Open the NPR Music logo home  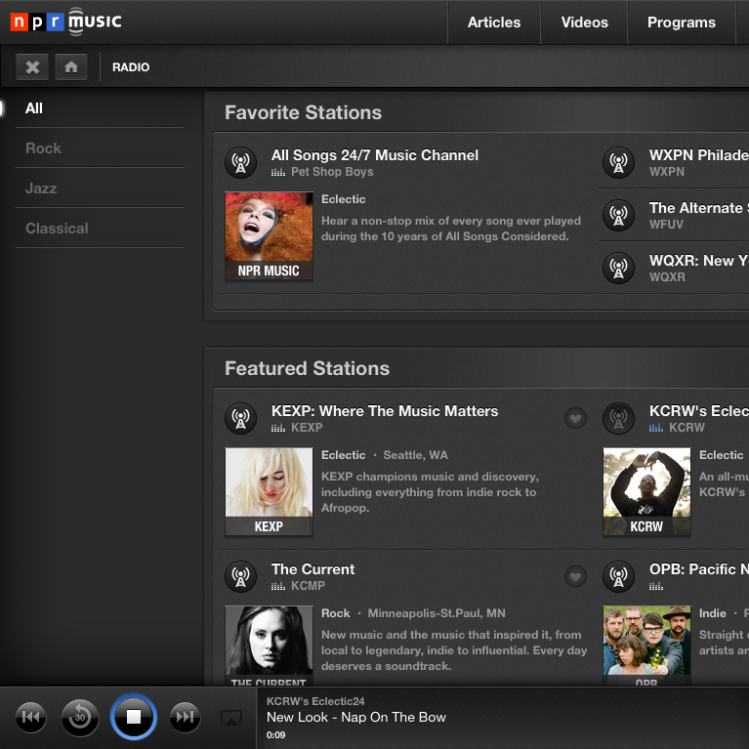(66, 22)
